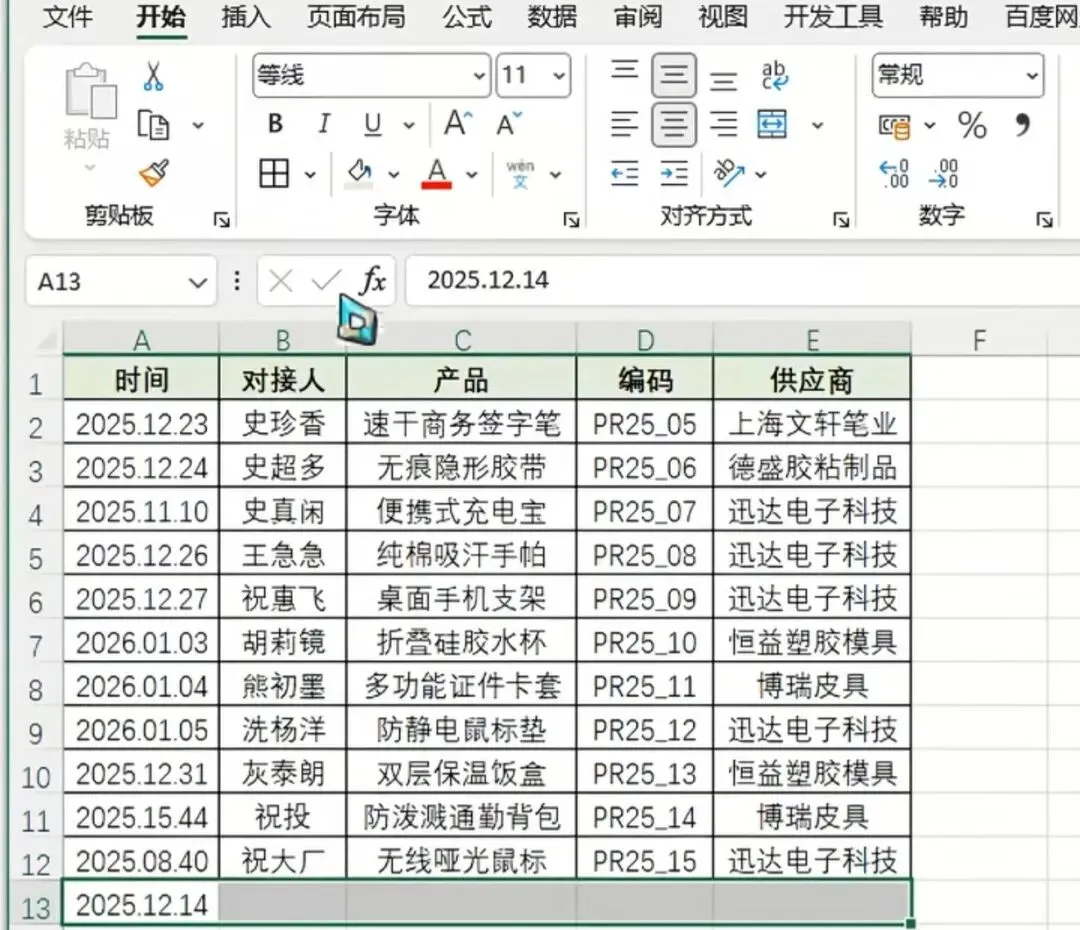Toggle center horizontal alignment
Screen dimensions: 1080x930
coord(674,125)
